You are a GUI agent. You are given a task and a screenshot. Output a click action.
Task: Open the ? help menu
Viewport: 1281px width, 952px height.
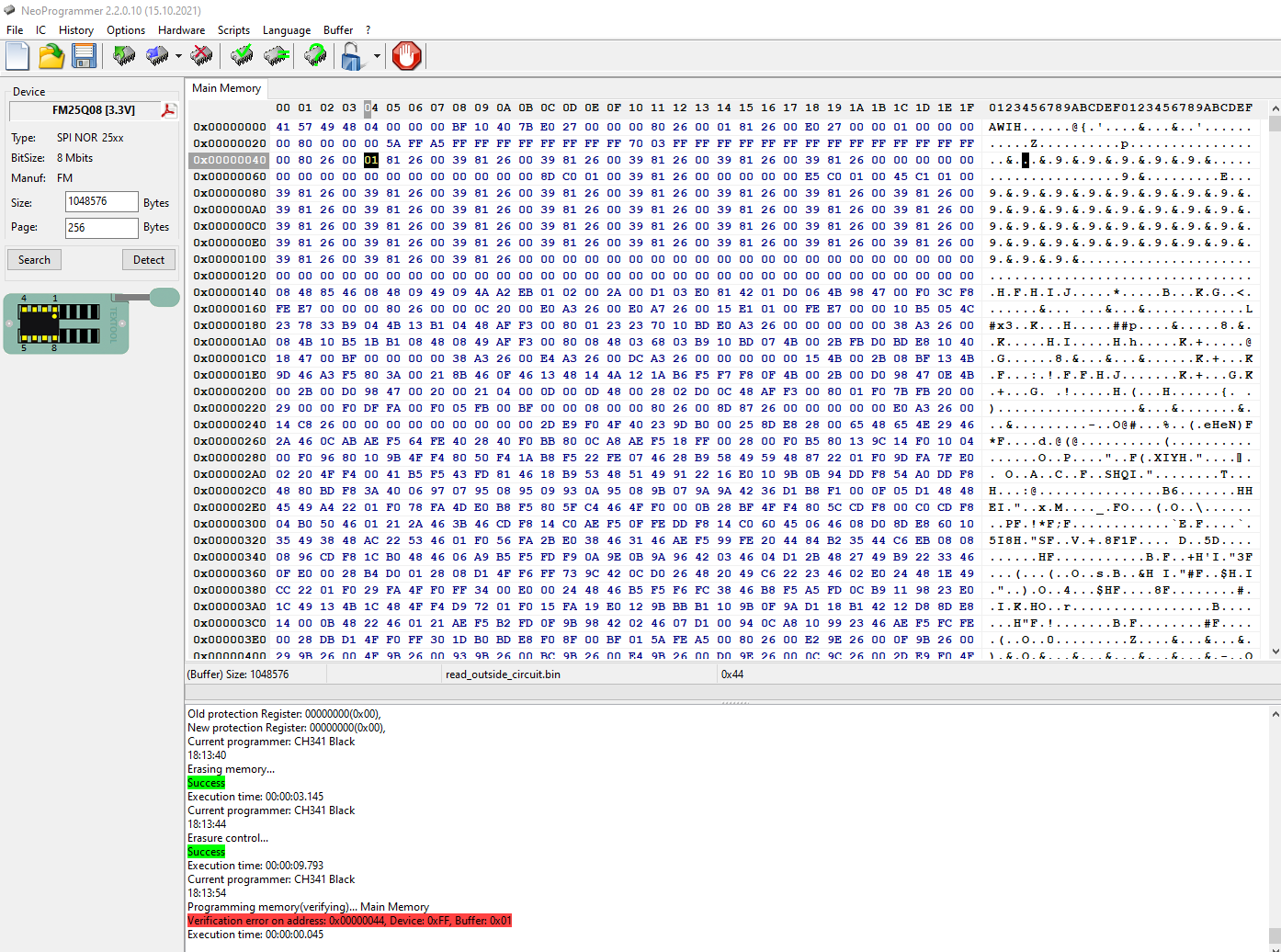click(x=368, y=30)
